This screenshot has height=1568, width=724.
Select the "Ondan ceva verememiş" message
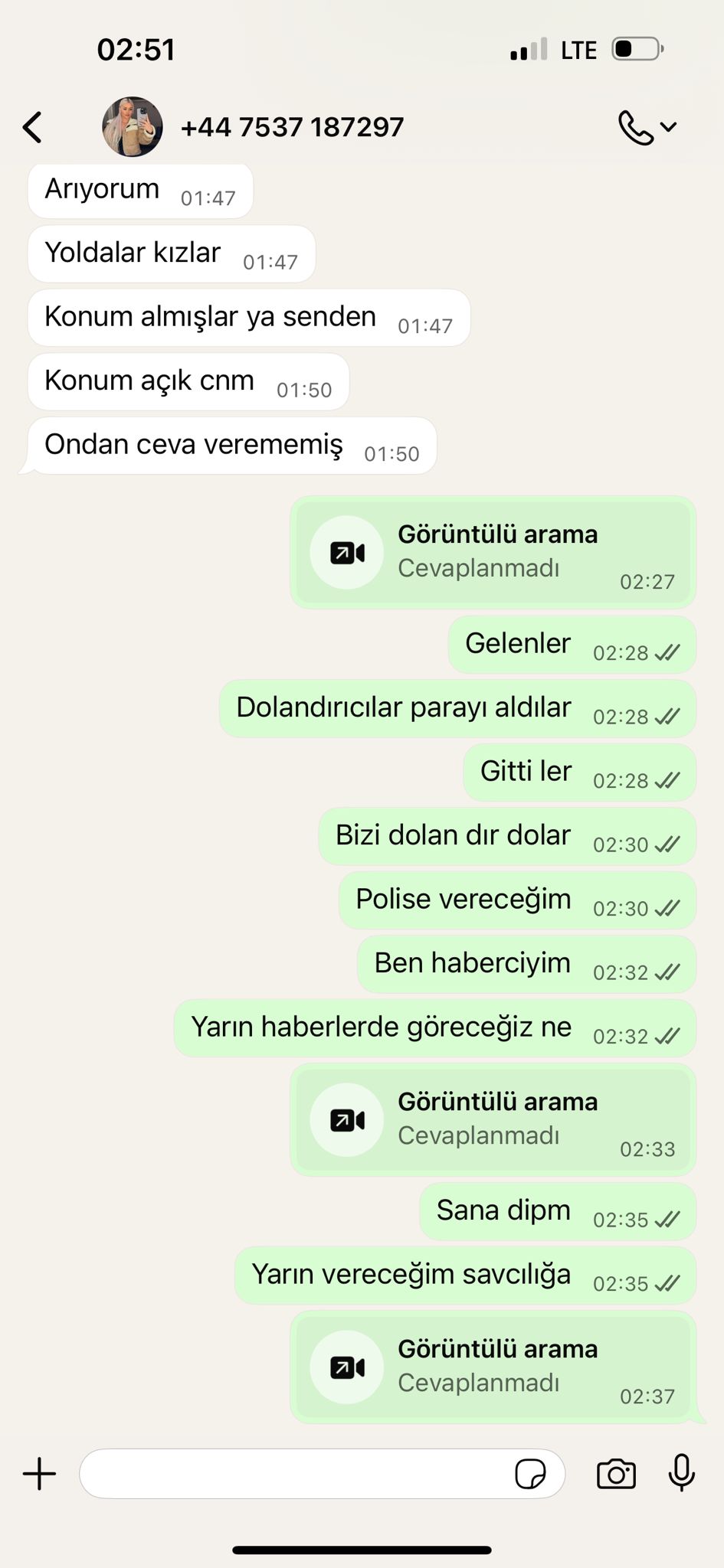coord(232,446)
